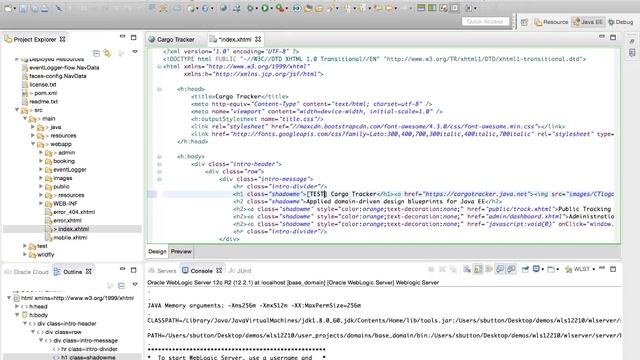The height and width of the screenshot is (360, 640).
Task: Switch to the Cargo Tracker editor tab
Action: 172,40
